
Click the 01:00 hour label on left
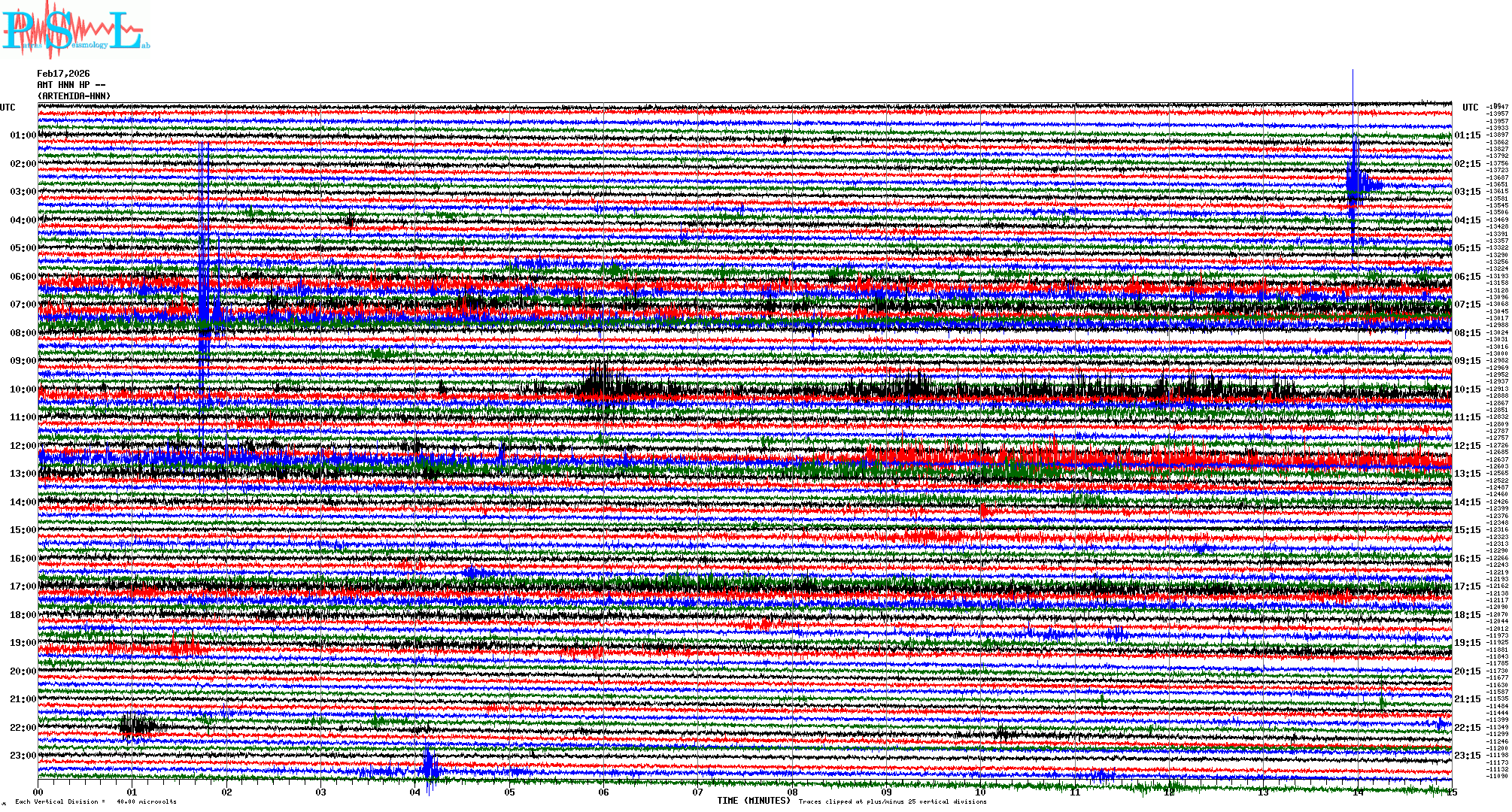click(23, 135)
